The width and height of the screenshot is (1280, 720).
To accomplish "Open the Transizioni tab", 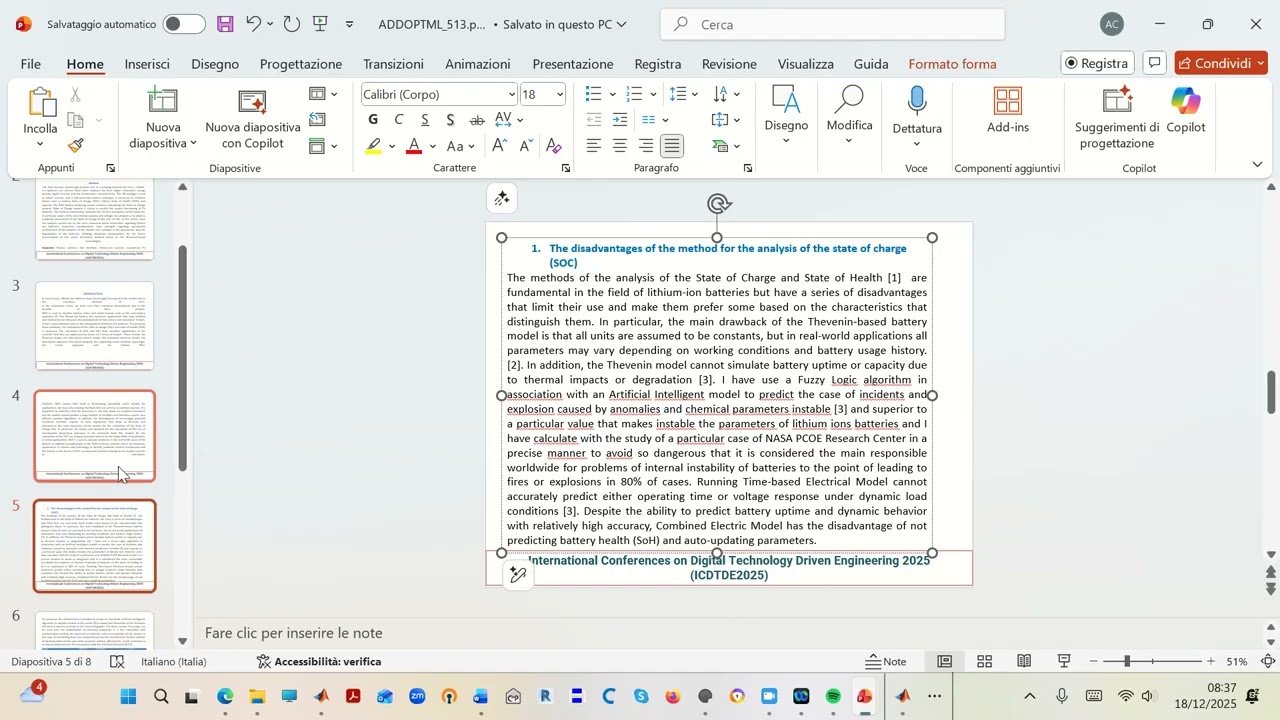I will coord(394,64).
